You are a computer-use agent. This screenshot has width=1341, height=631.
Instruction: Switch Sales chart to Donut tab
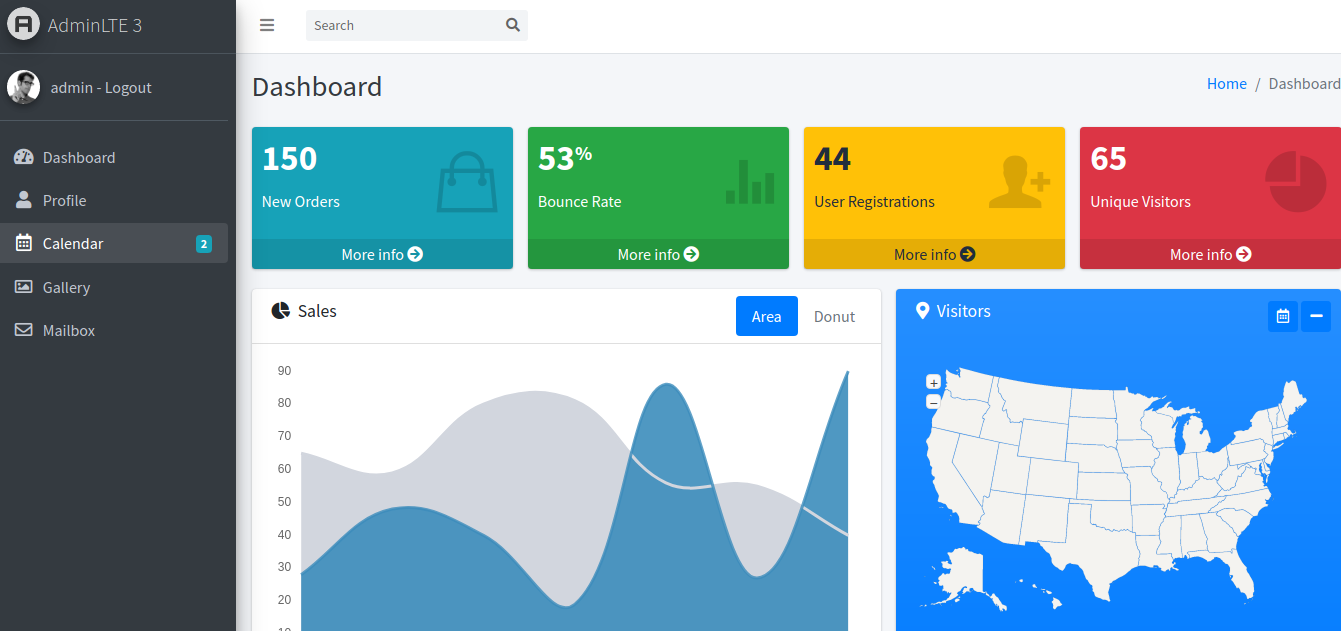[x=834, y=316]
